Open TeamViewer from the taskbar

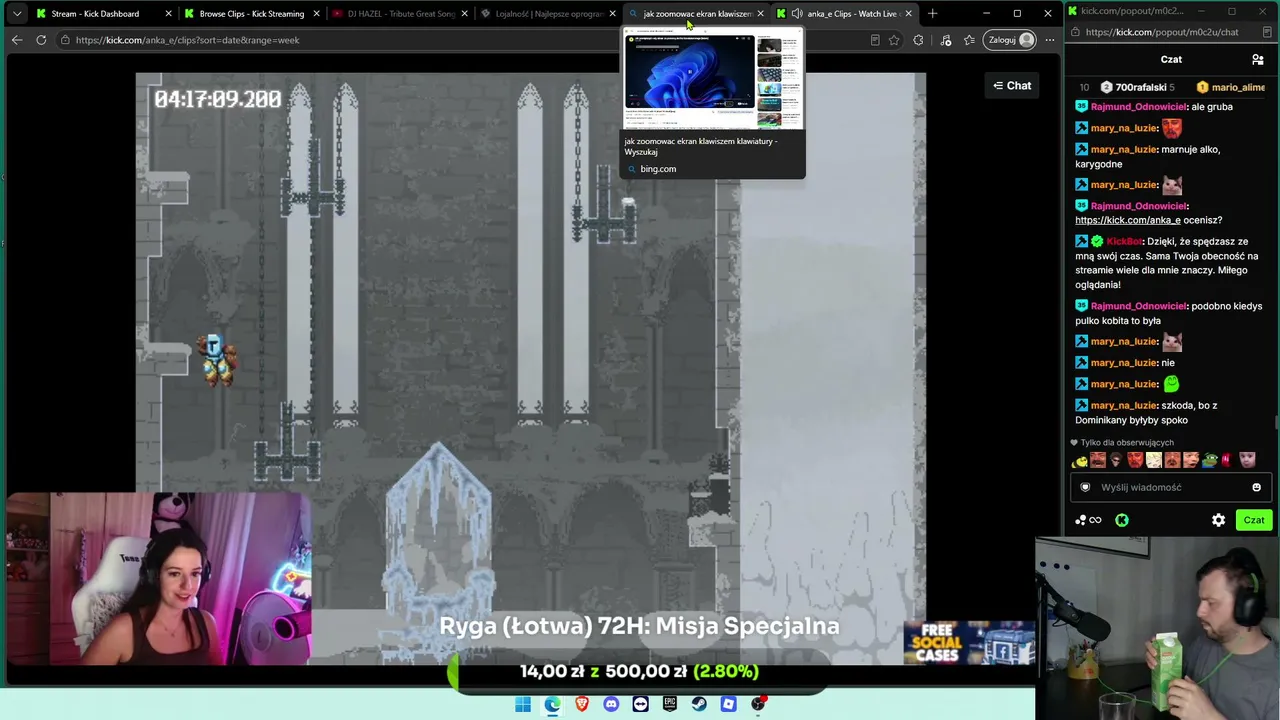pyautogui.click(x=640, y=704)
